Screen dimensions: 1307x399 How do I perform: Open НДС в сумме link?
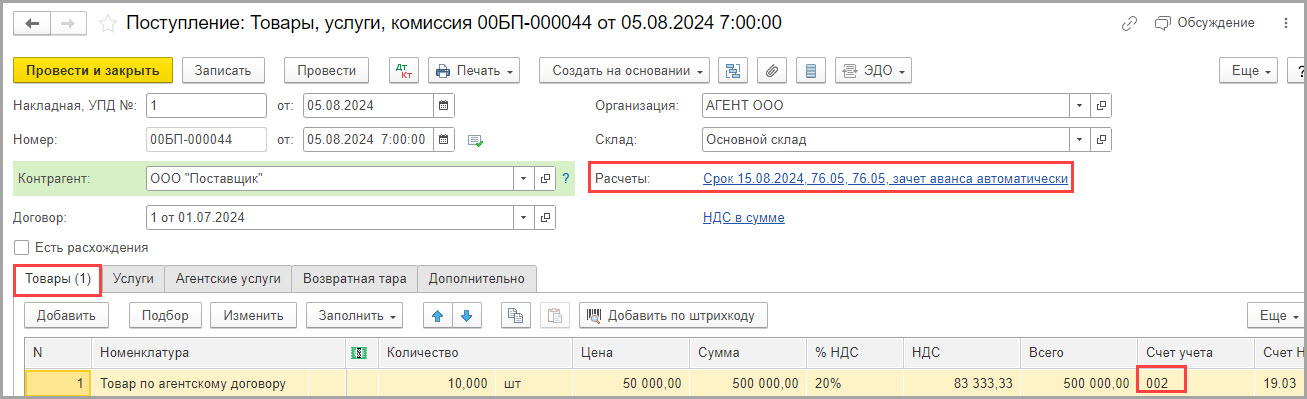[x=743, y=217]
